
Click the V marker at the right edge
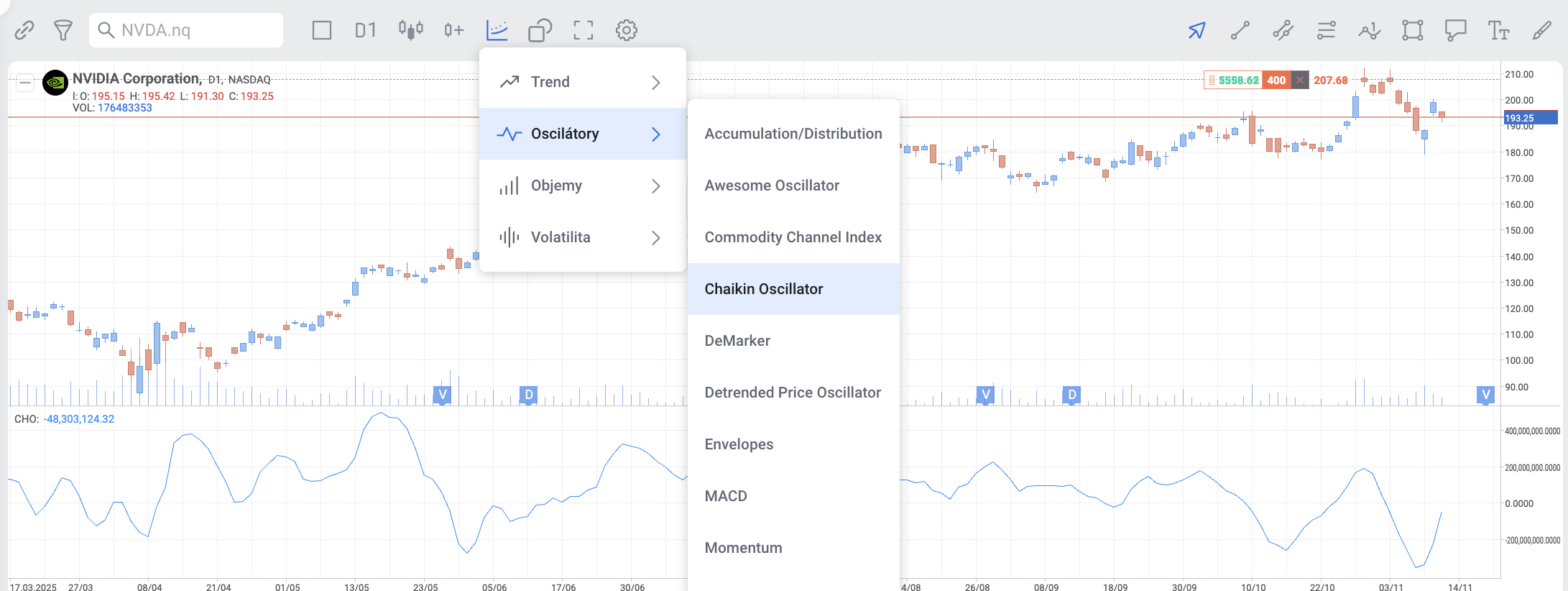click(x=1485, y=395)
